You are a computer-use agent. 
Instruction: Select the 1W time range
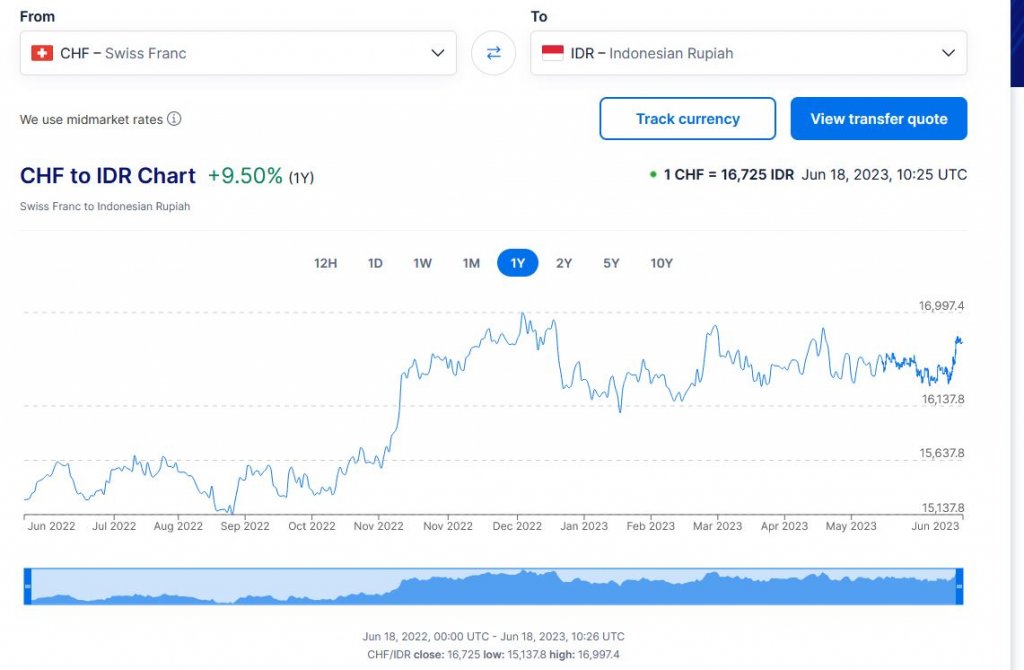coord(423,263)
